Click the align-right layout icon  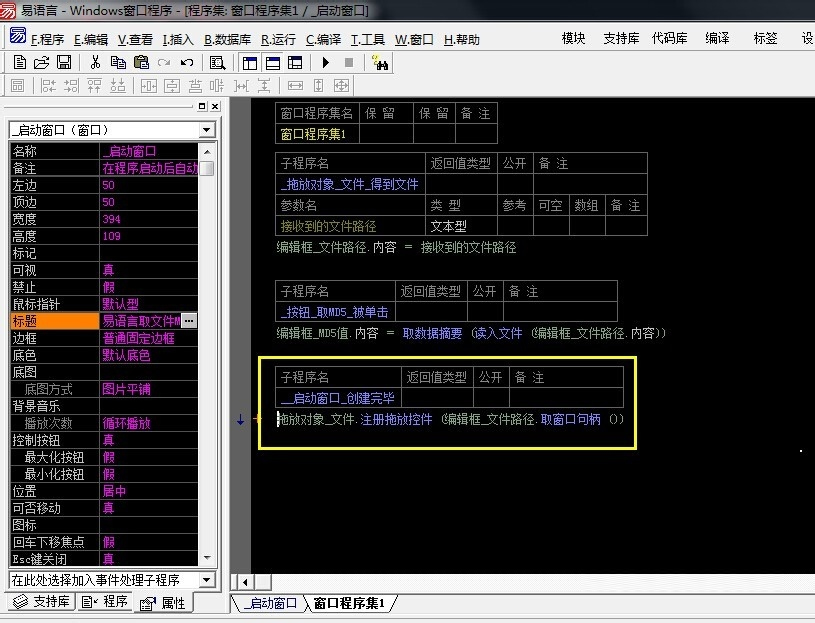(71, 86)
